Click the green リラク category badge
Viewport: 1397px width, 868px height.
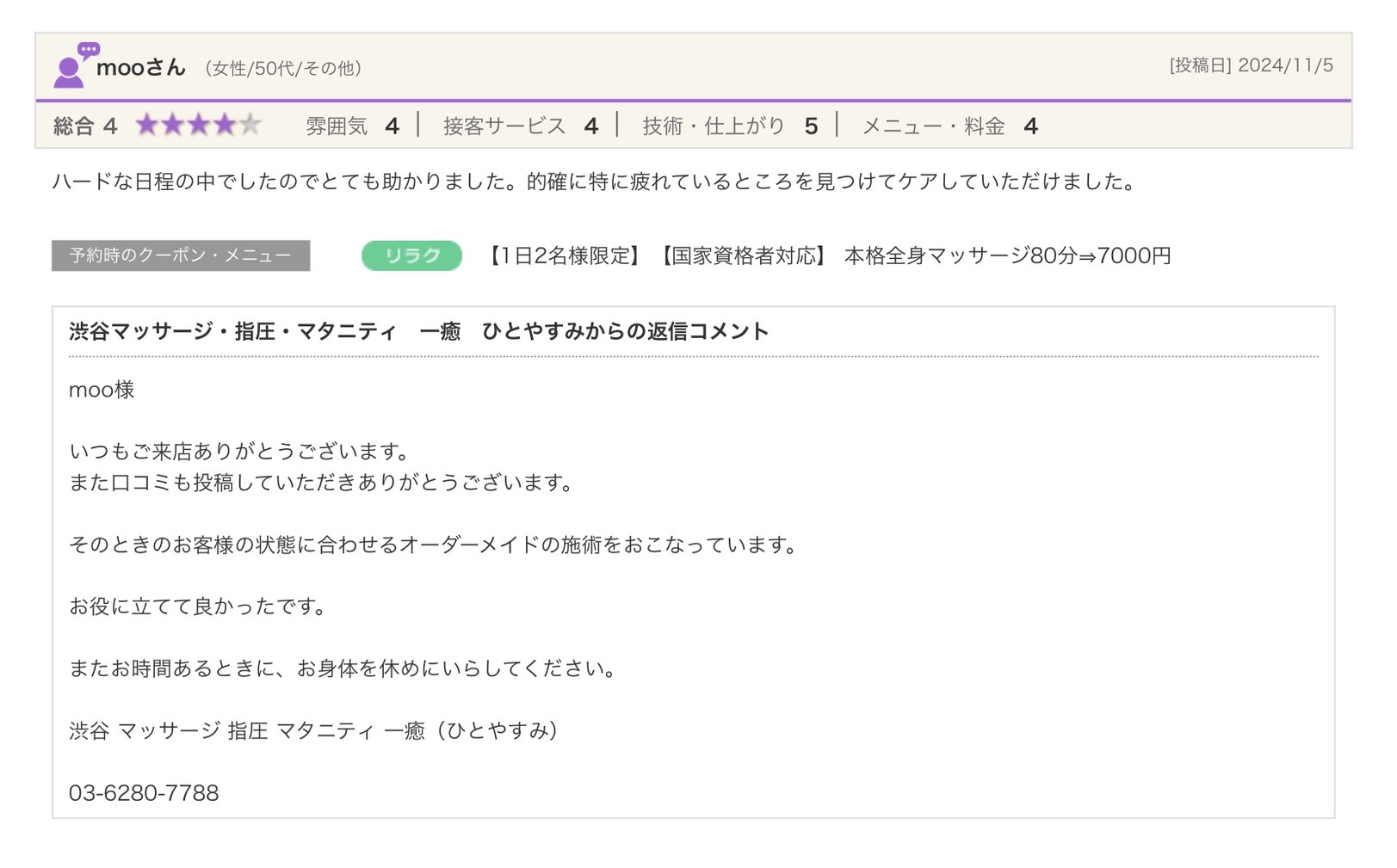pos(411,255)
